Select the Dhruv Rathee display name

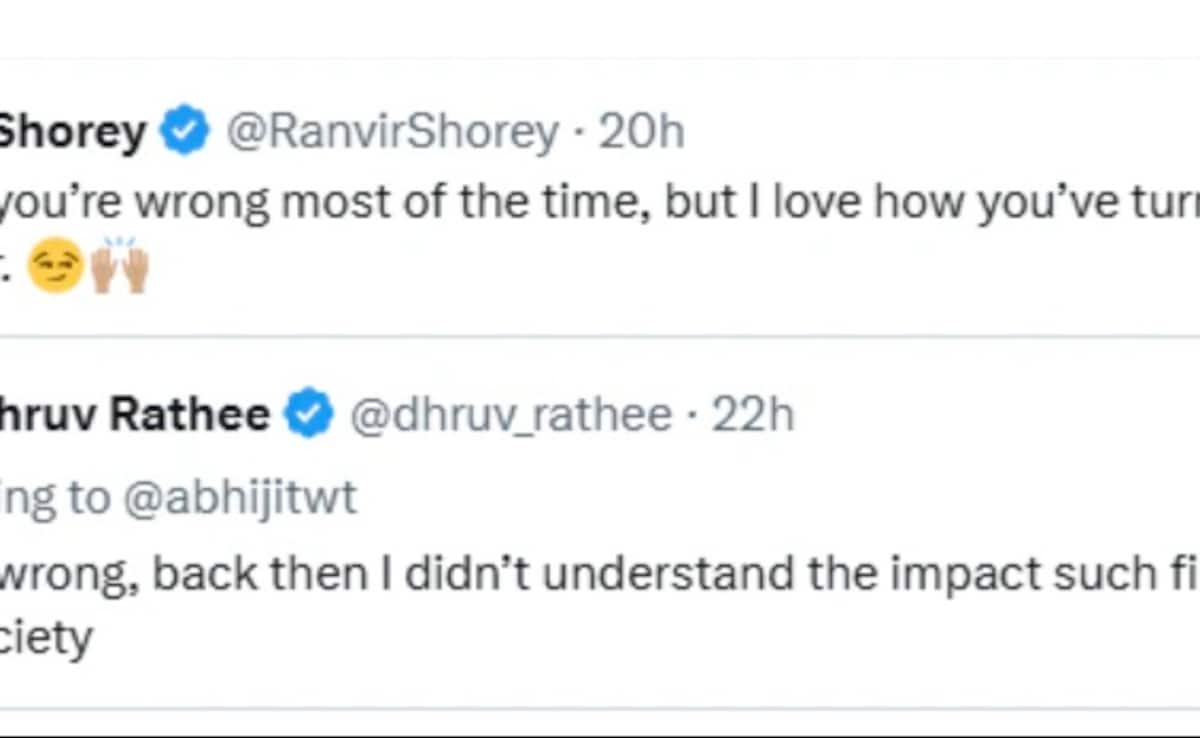click(135, 415)
